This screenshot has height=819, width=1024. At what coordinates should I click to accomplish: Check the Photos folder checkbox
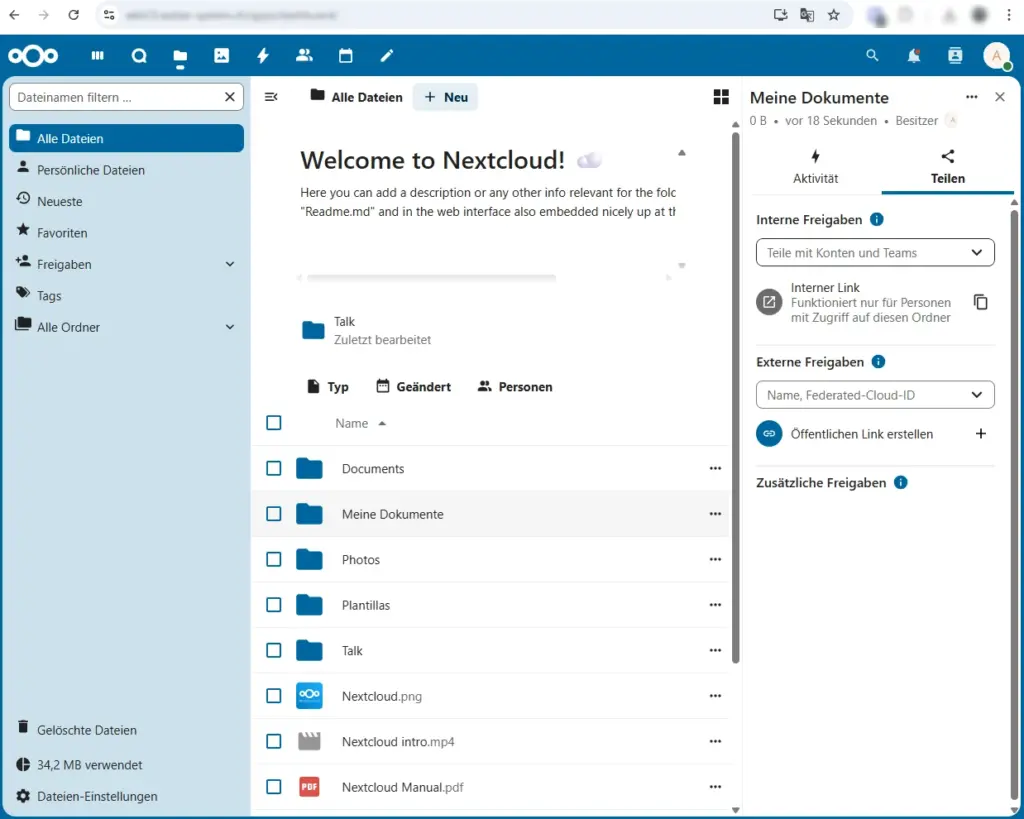point(274,560)
